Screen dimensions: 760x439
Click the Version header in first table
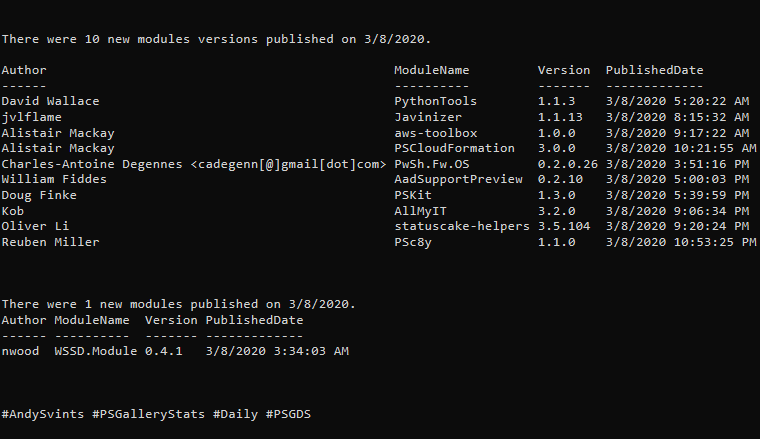[x=564, y=70]
